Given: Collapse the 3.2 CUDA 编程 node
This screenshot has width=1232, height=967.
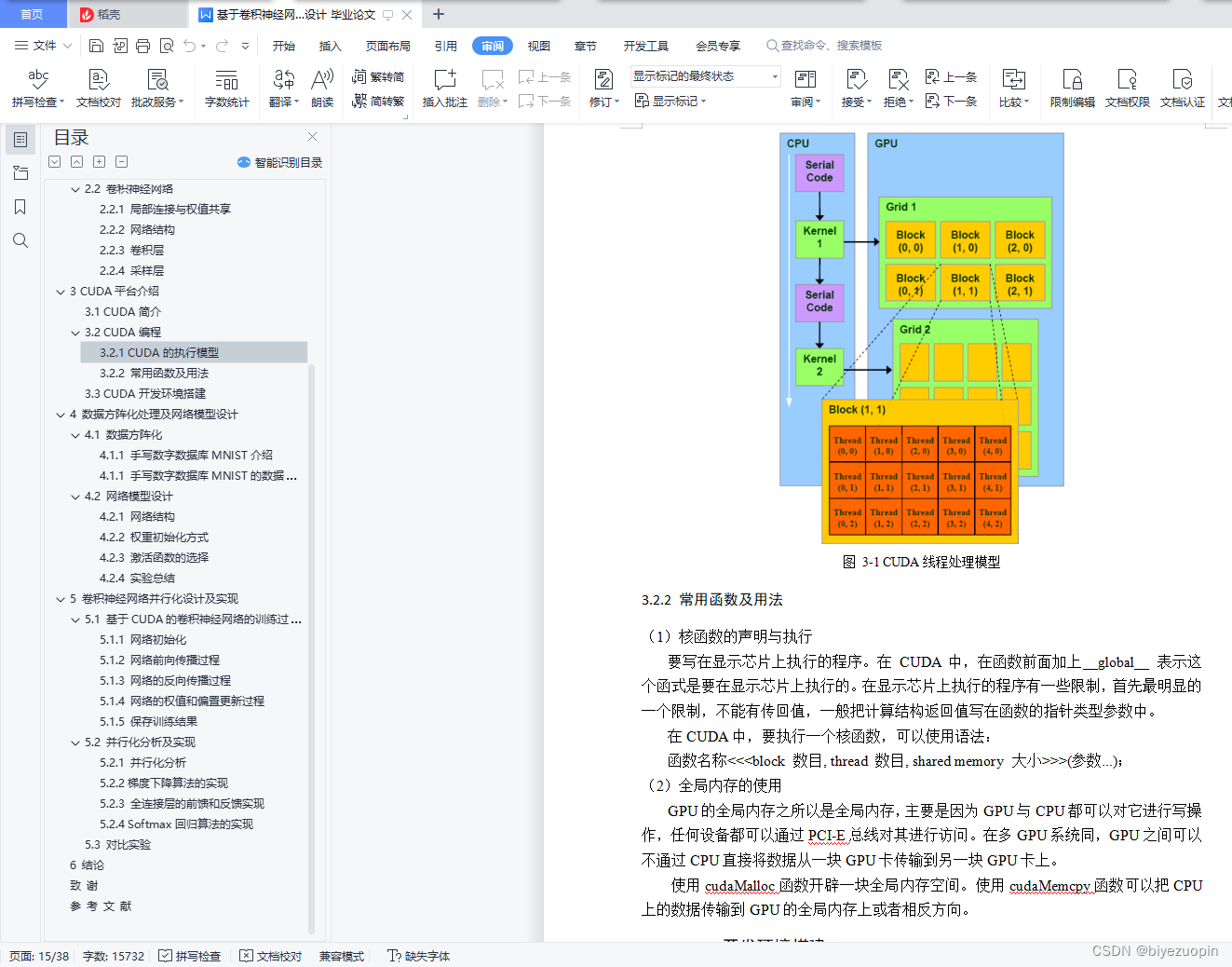Looking at the screenshot, I should point(75,333).
